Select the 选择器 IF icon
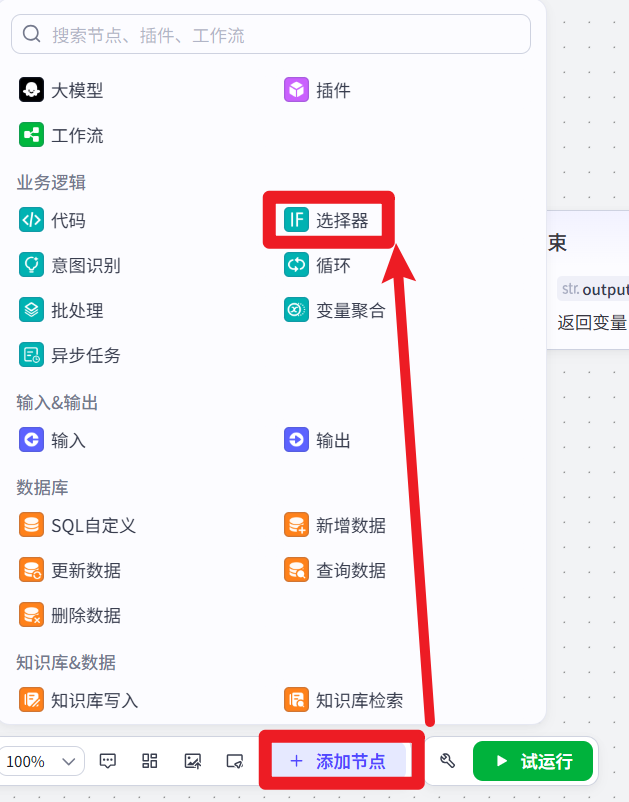The image size is (629, 802). [x=296, y=220]
